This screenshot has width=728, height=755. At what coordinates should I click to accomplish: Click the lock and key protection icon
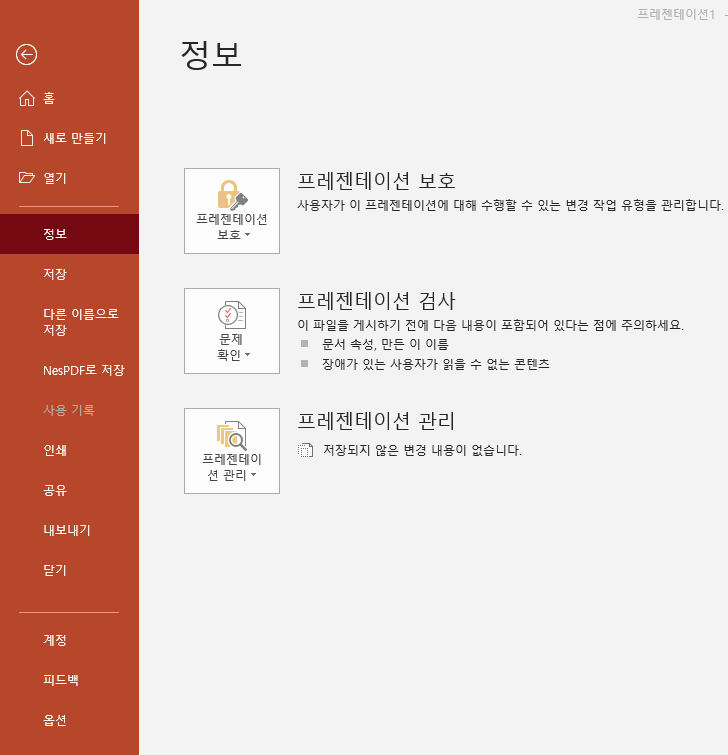pyautogui.click(x=231, y=194)
